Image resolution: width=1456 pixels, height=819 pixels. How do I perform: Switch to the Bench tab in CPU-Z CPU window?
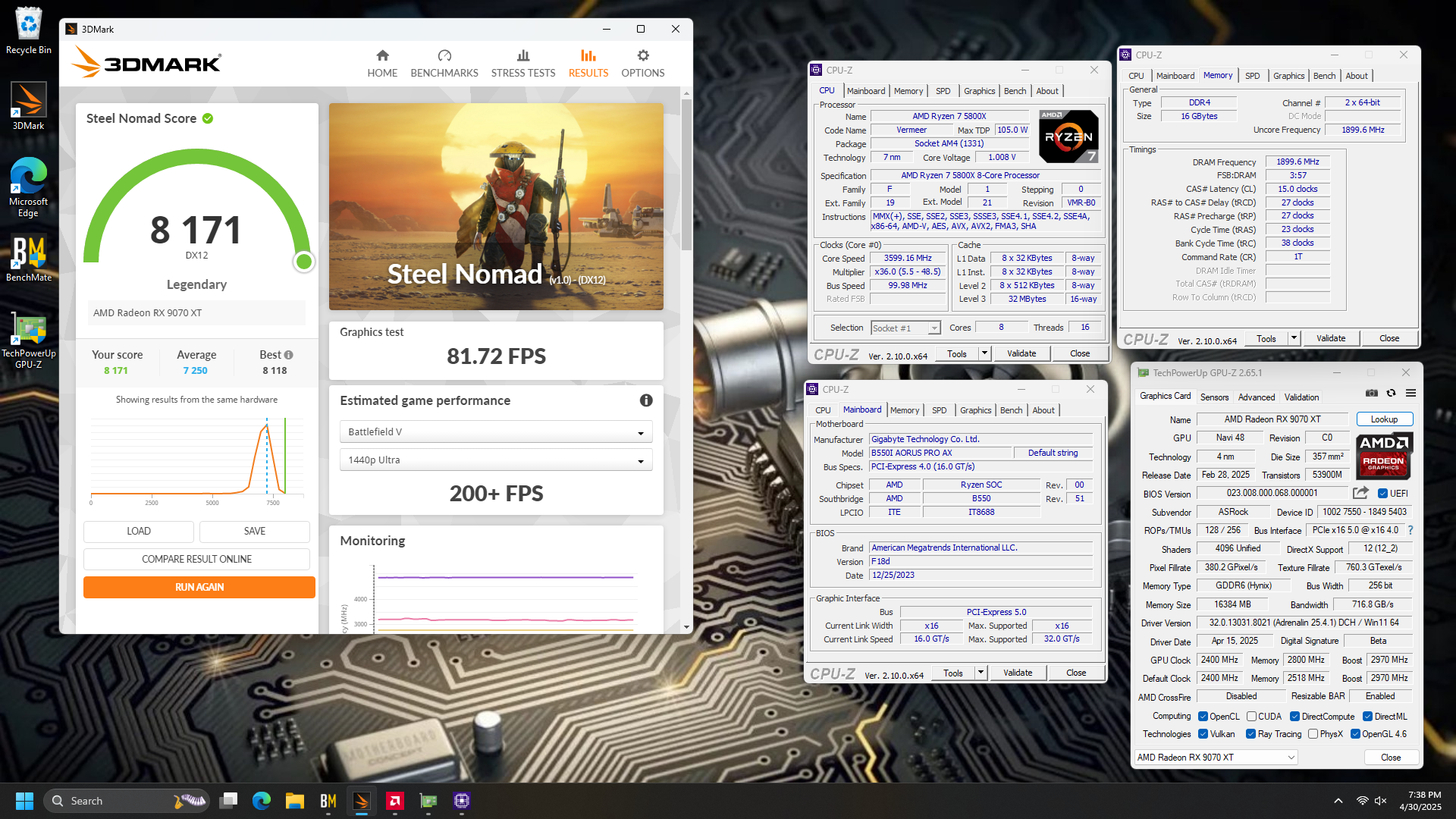click(x=1015, y=91)
